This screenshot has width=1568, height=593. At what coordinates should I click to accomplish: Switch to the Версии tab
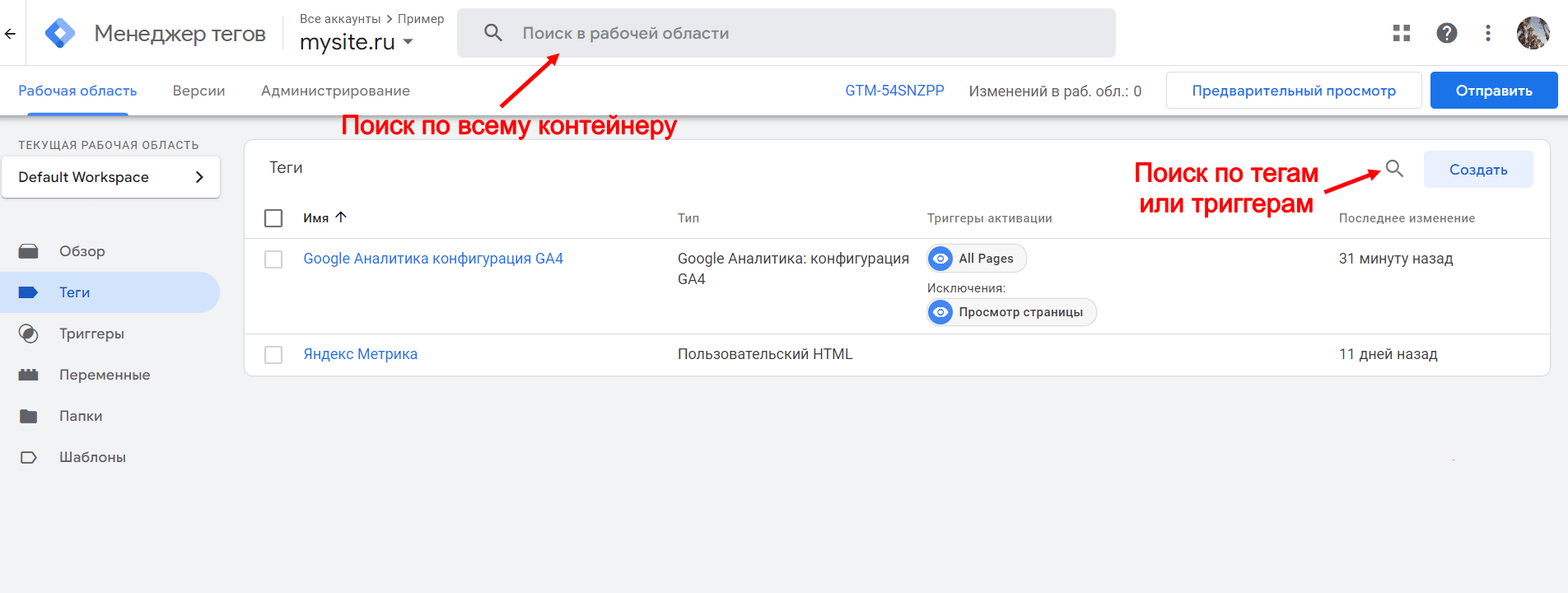coord(198,91)
